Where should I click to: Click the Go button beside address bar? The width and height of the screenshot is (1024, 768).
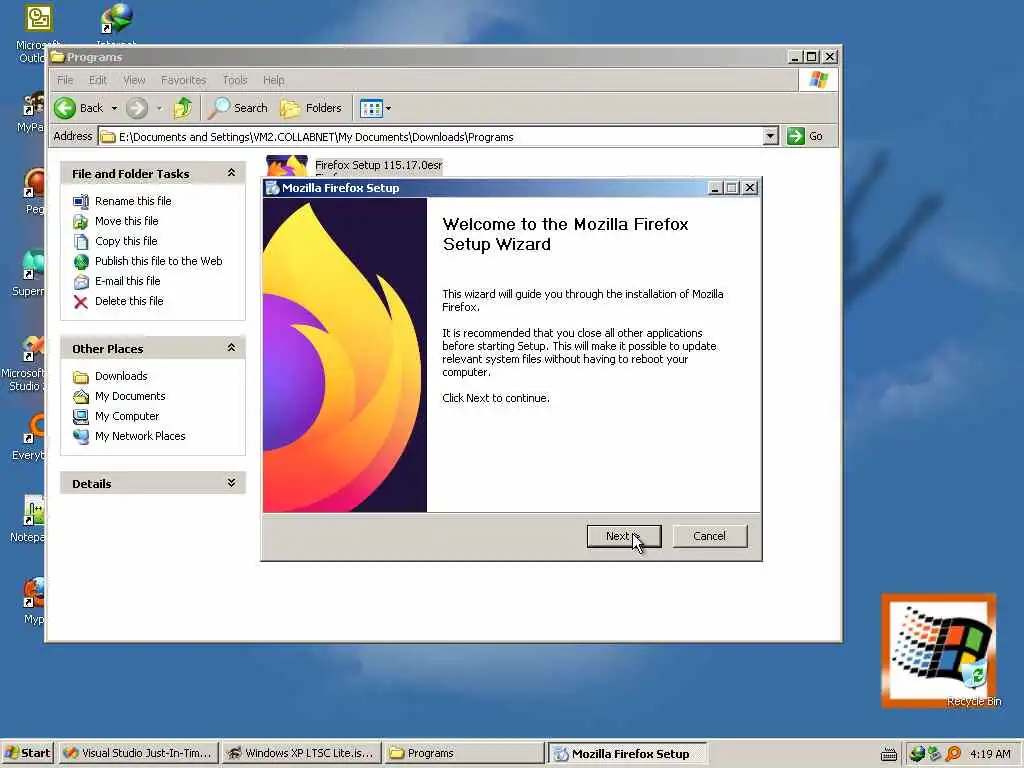(x=805, y=136)
